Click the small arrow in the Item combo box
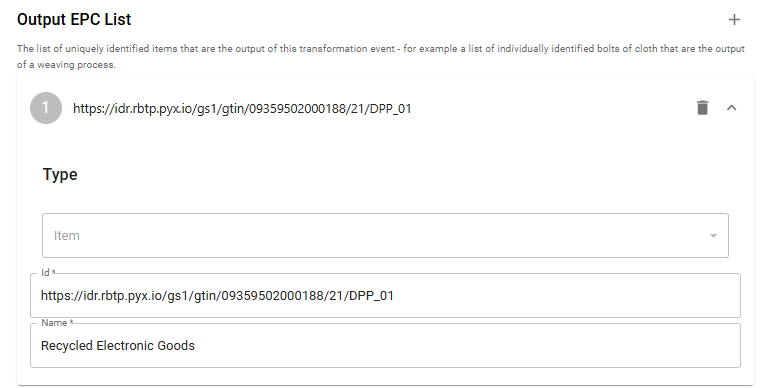The image size is (772, 388). click(x=713, y=236)
